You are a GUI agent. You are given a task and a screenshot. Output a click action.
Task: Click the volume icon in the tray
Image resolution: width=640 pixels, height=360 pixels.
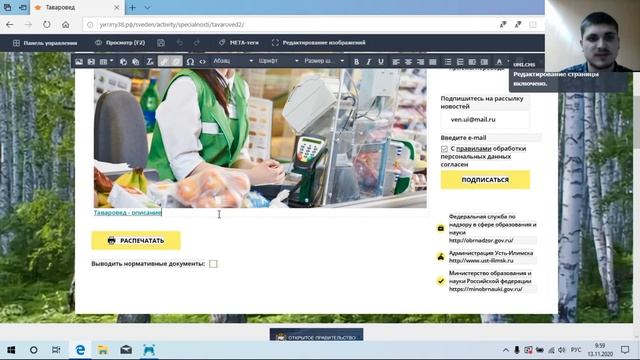tap(562, 350)
